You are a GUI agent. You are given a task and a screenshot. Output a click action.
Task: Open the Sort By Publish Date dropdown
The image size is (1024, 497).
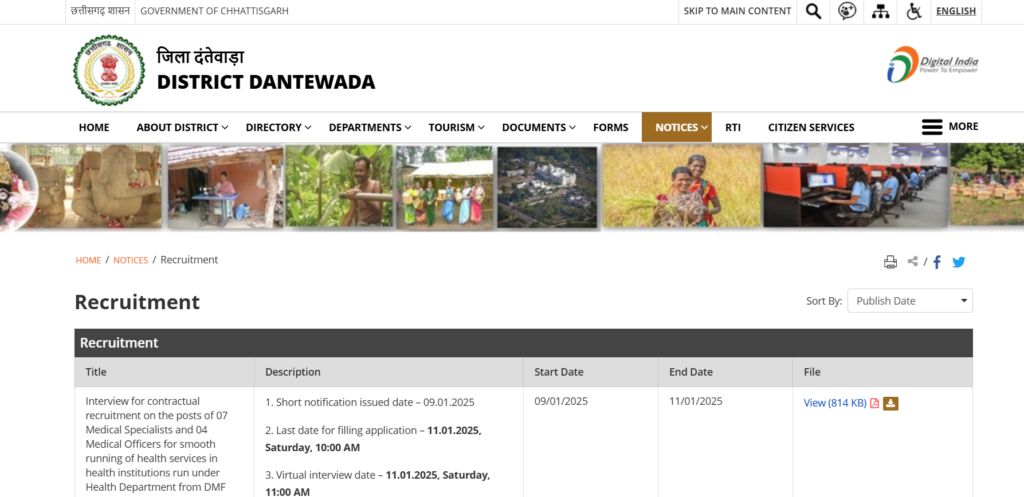[x=910, y=301]
